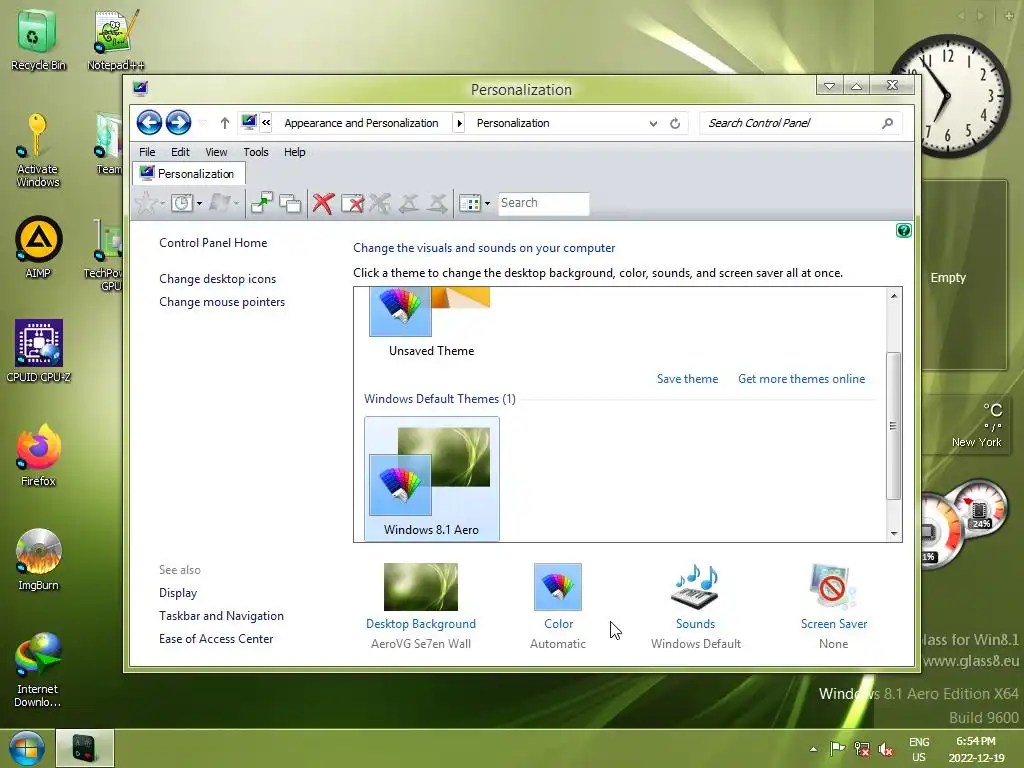Click the theme list scrollbar thumb

pyautogui.click(x=893, y=426)
